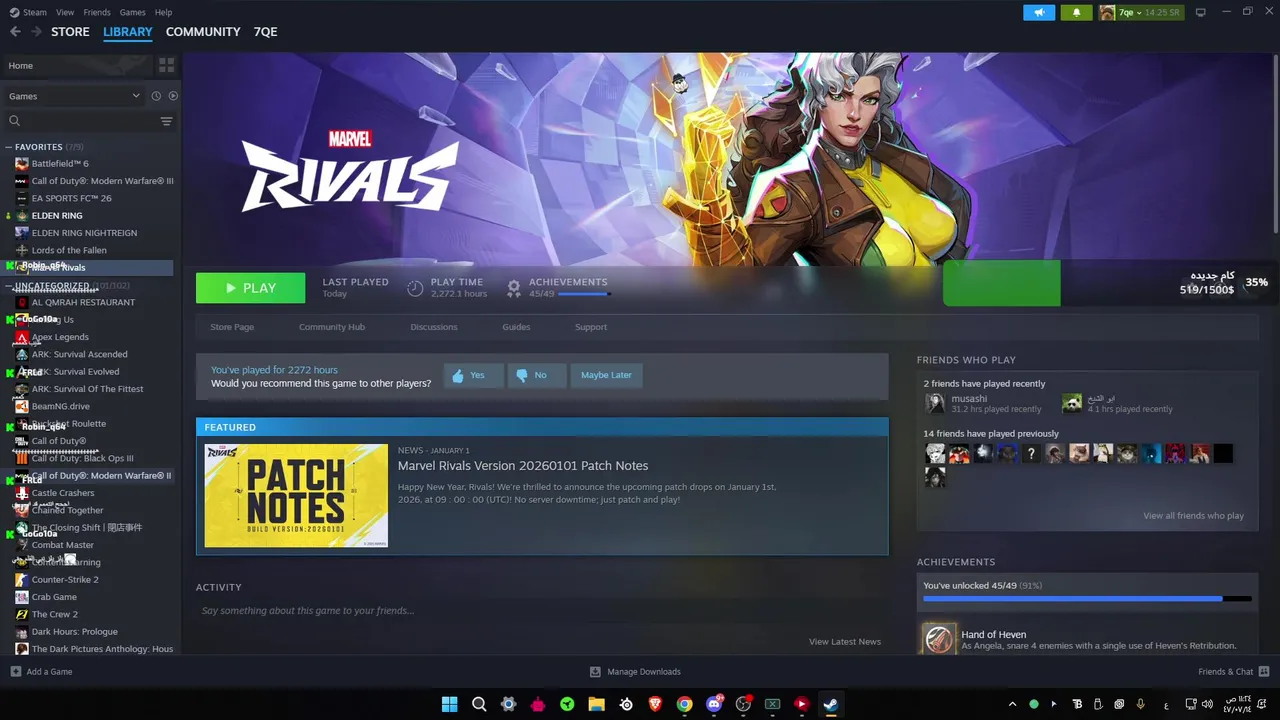The width and height of the screenshot is (1280, 720).
Task: Open the Discussions tab
Action: [x=434, y=327]
